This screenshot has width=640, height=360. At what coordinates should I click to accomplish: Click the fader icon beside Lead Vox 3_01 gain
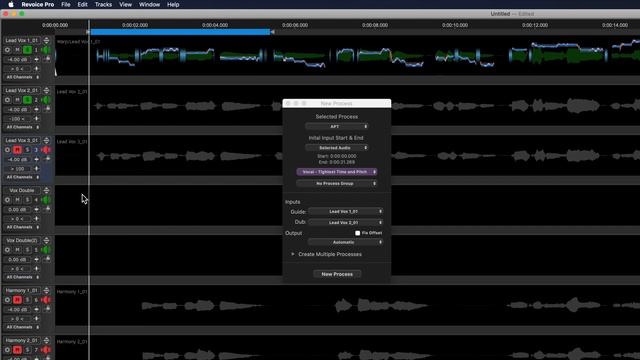[x=47, y=160]
